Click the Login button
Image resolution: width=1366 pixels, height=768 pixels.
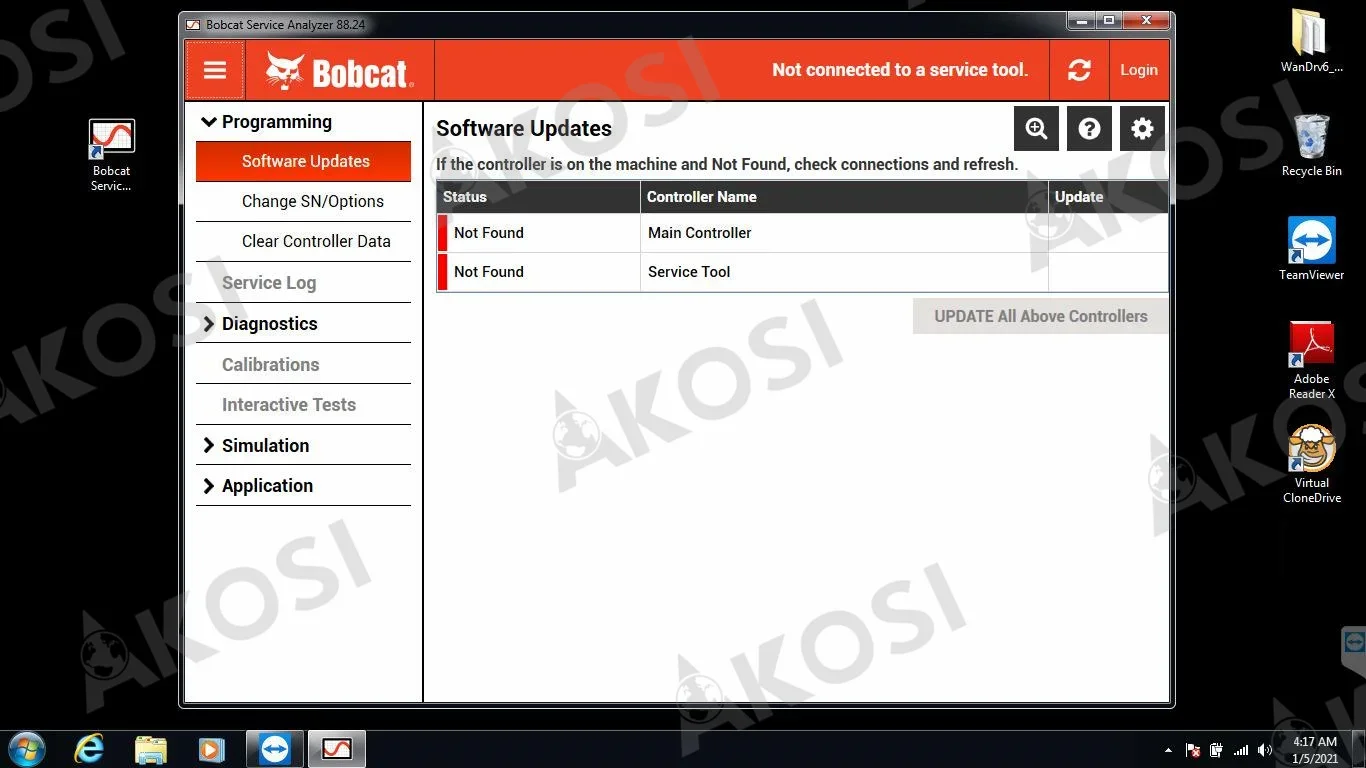pos(1139,70)
